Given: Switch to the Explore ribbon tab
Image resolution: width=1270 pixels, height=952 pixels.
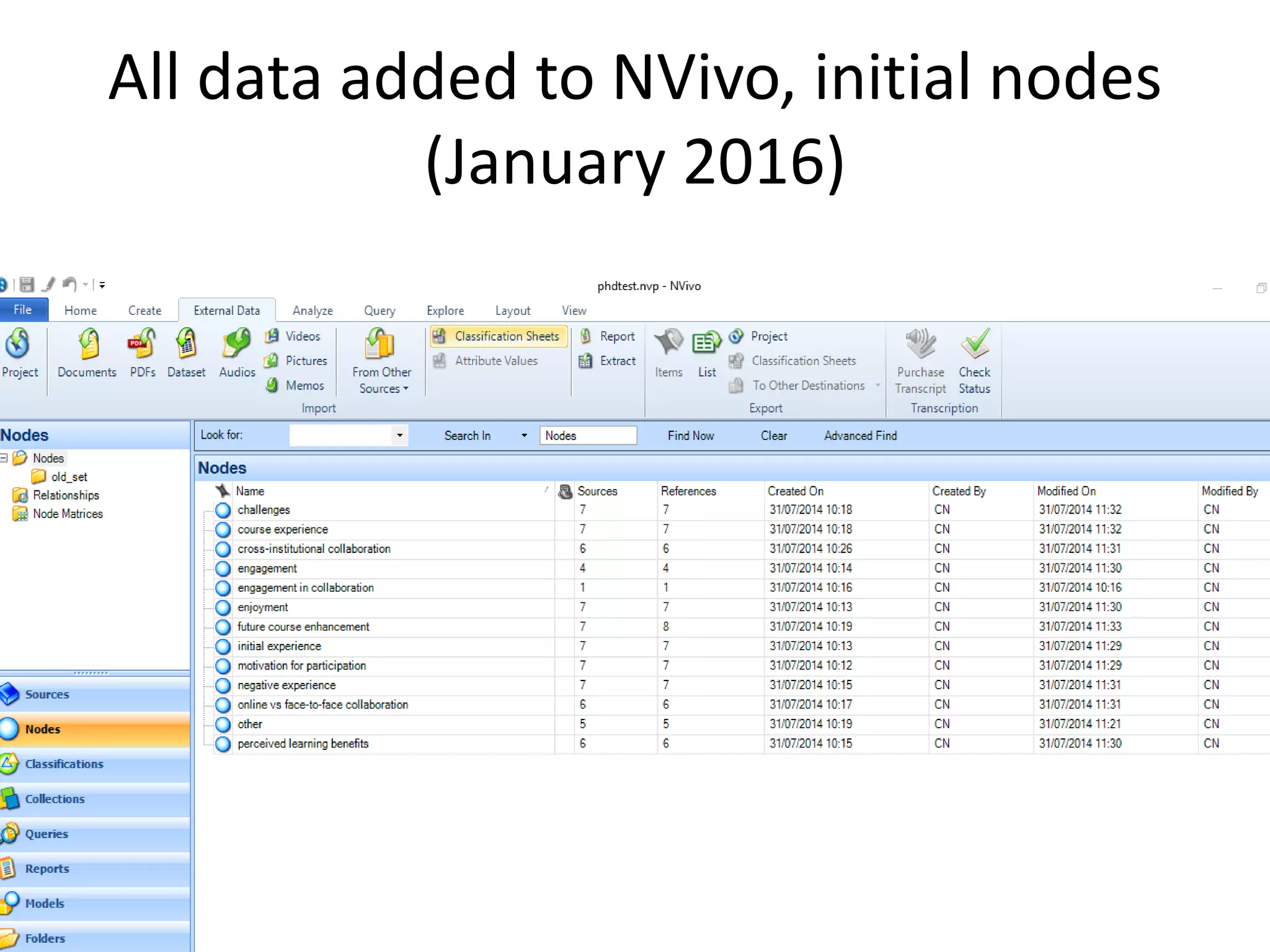Looking at the screenshot, I should tap(445, 311).
